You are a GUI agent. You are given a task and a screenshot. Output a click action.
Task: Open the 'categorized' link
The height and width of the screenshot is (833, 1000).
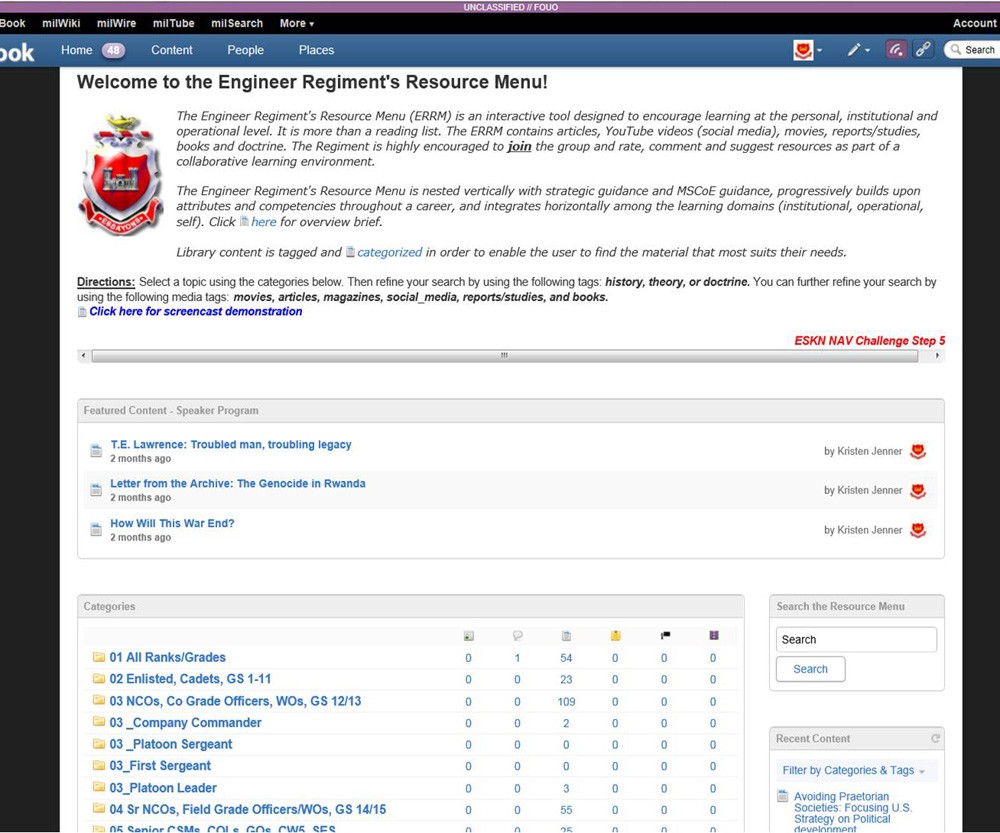click(x=389, y=252)
